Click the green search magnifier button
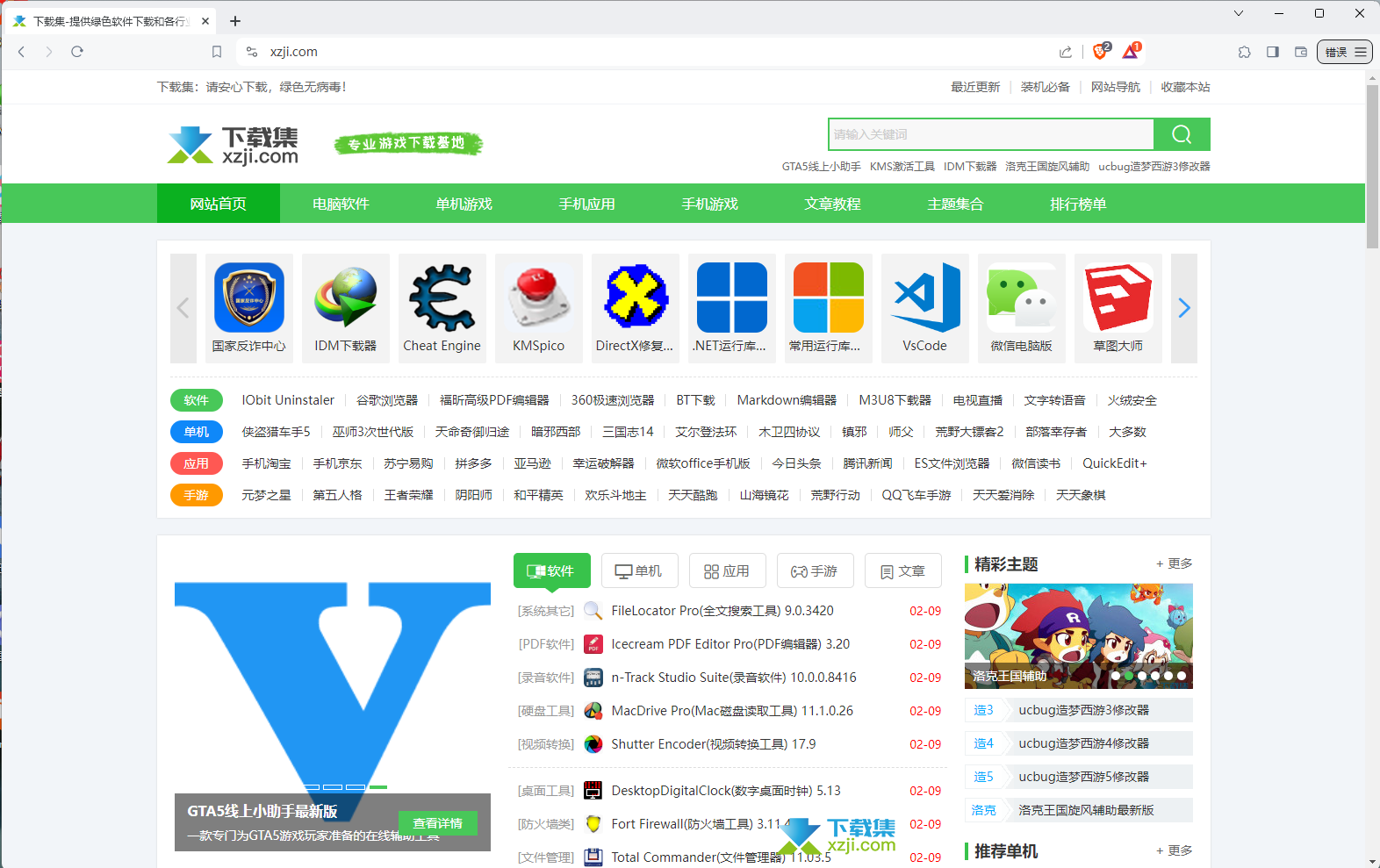 (1182, 134)
